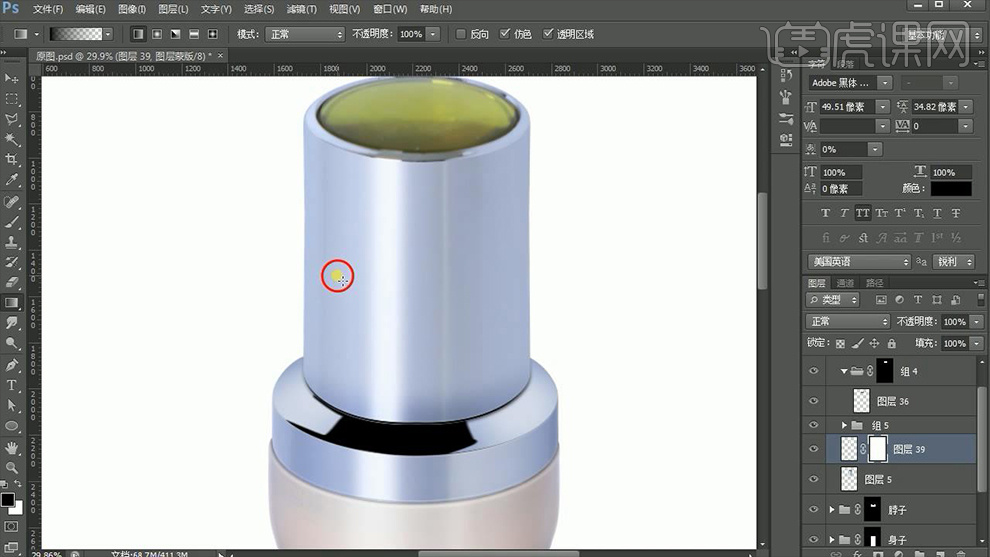Switch to the 通道 channels tab
The width and height of the screenshot is (990, 557).
tap(846, 283)
